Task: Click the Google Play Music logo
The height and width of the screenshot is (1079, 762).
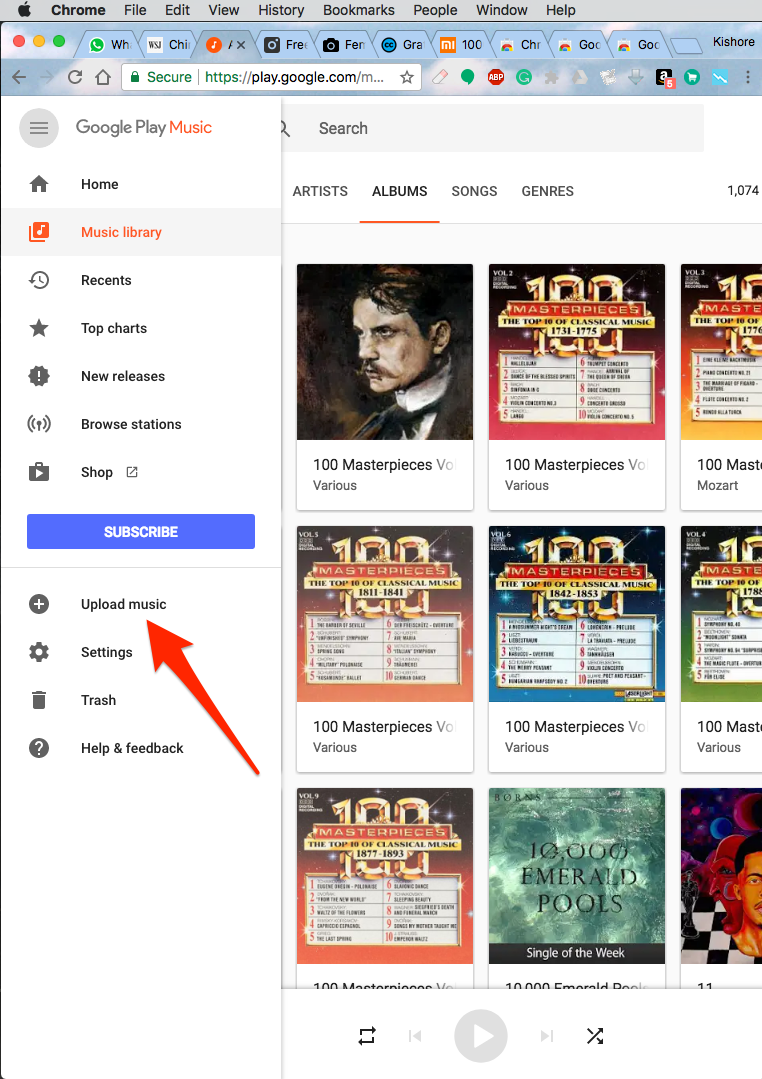Action: click(x=144, y=128)
